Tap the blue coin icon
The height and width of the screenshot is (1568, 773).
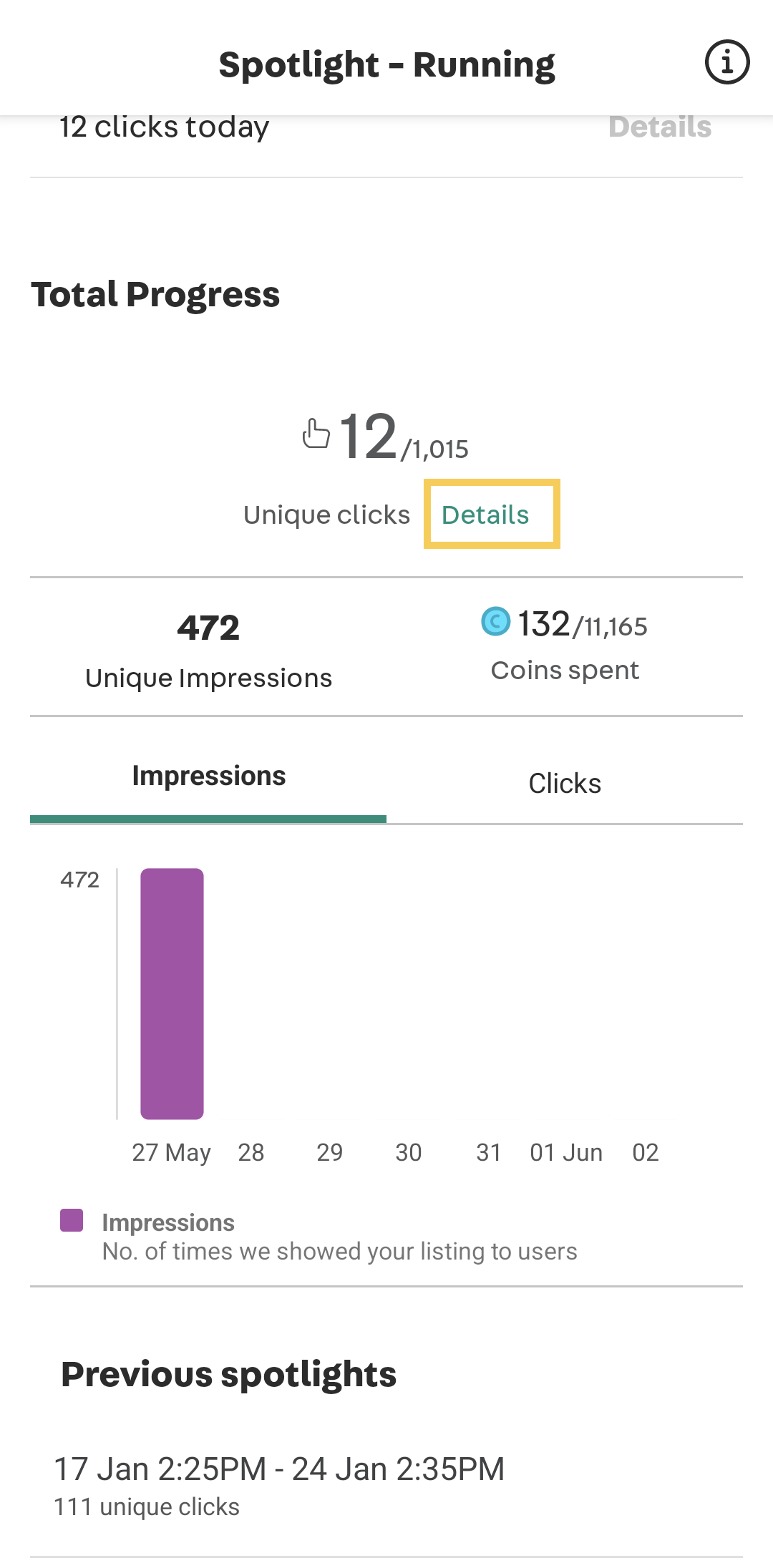pyautogui.click(x=495, y=621)
